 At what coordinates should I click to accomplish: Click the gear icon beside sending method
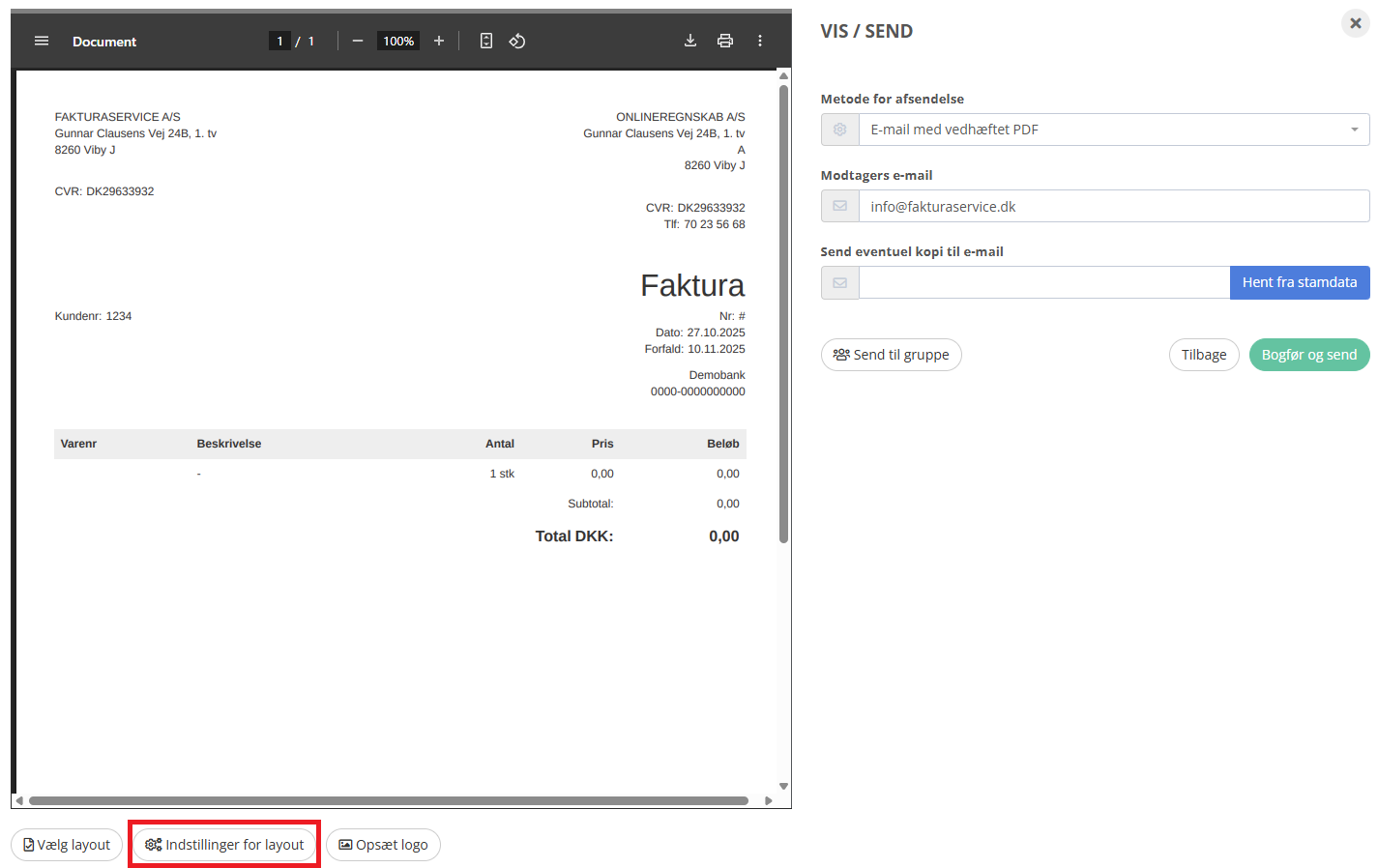click(838, 129)
